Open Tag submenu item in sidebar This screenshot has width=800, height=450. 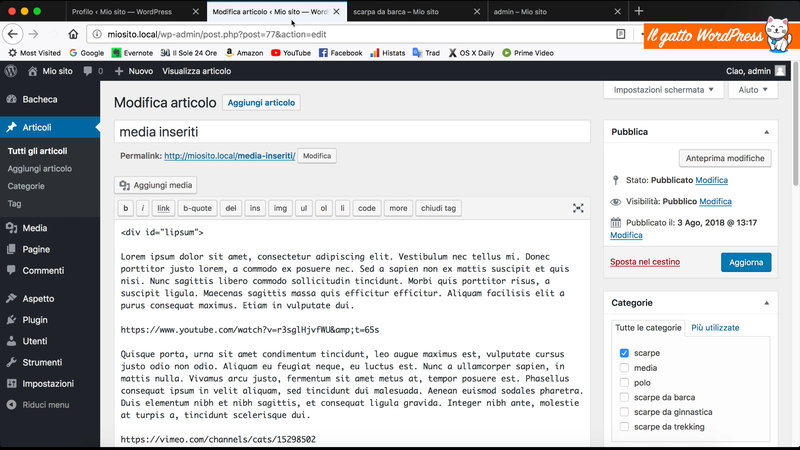click(14, 204)
